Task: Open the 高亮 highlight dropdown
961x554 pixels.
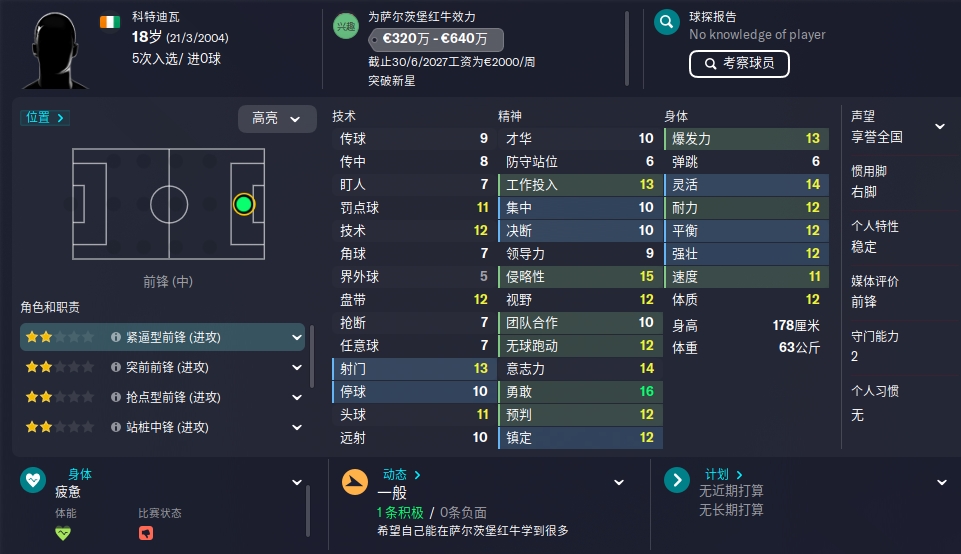Action: coord(277,118)
